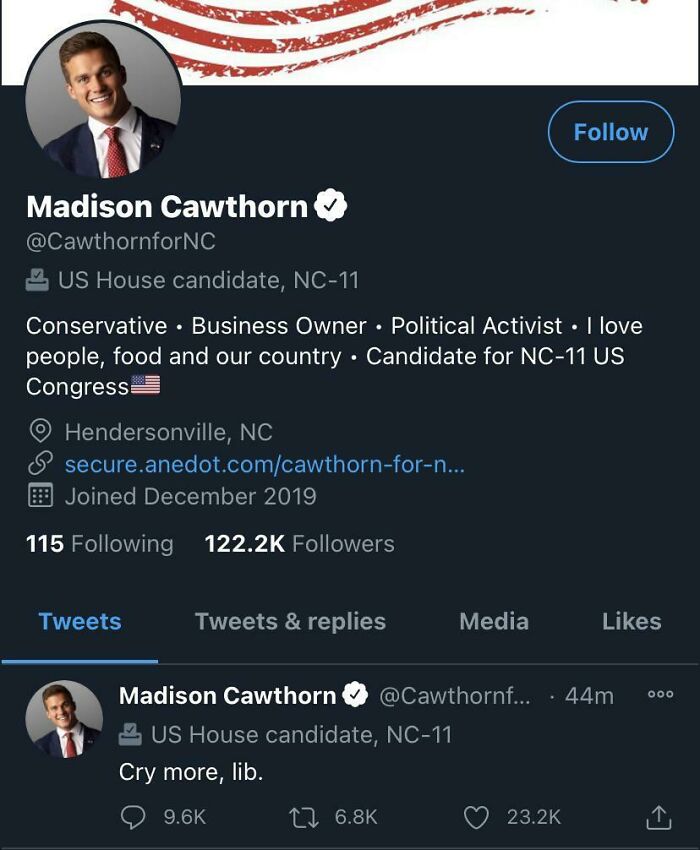Switch to the Media tab
This screenshot has height=850, width=700.
pyautogui.click(x=492, y=621)
